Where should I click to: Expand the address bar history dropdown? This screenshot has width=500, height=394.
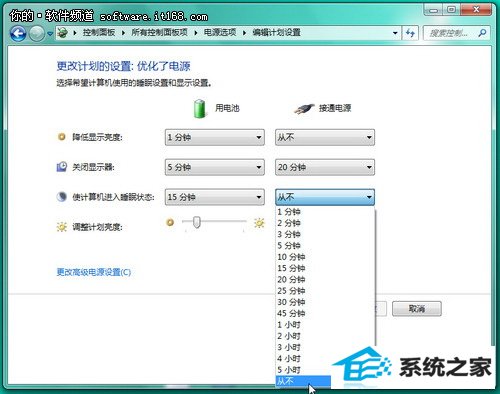pos(395,33)
